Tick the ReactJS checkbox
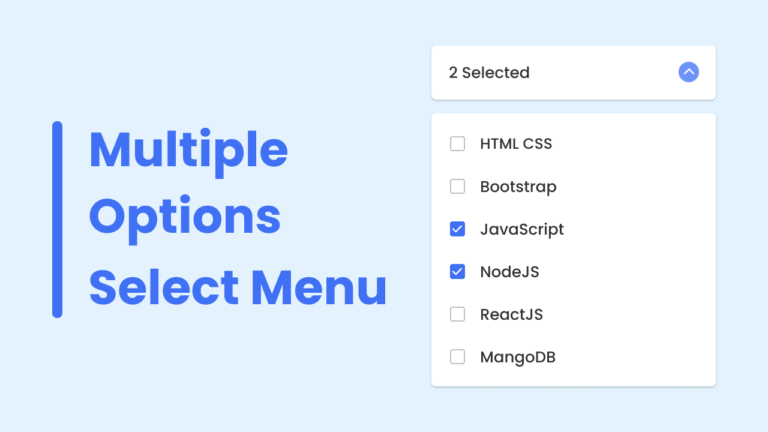The image size is (768, 432). point(458,314)
